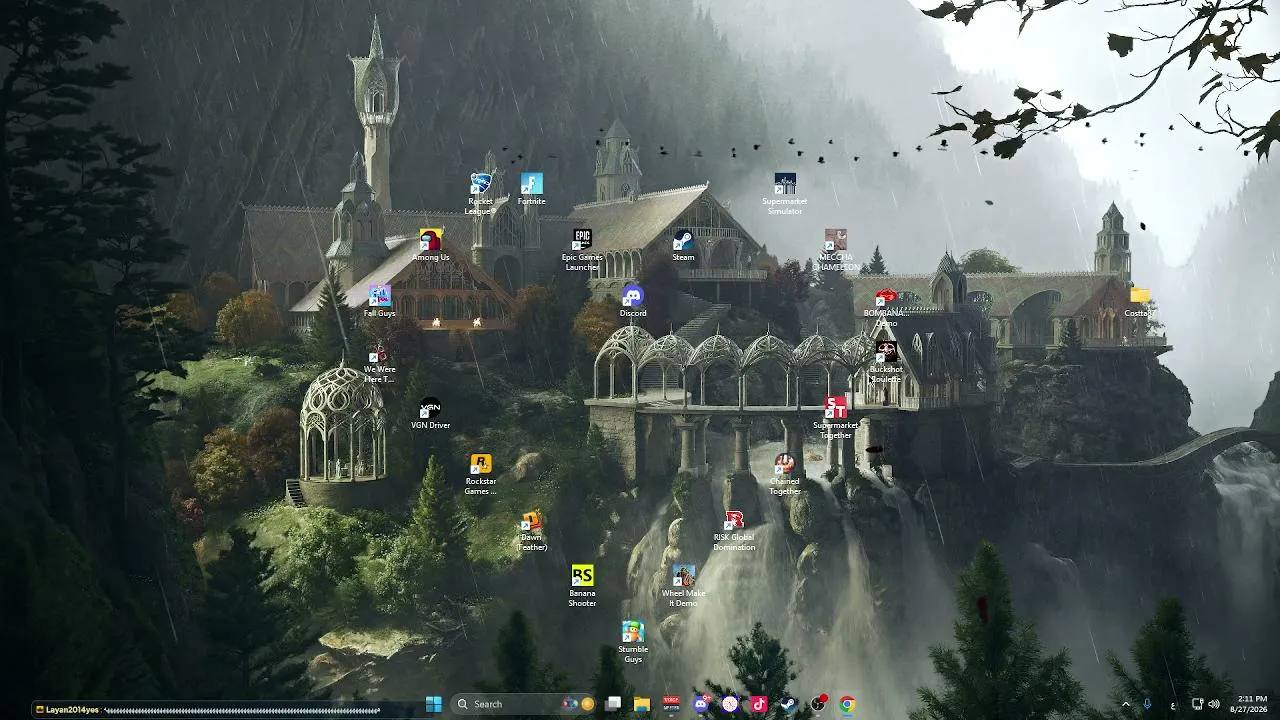Select the VGN Driver desktop icon
This screenshot has height=720, width=1280.
(430, 414)
